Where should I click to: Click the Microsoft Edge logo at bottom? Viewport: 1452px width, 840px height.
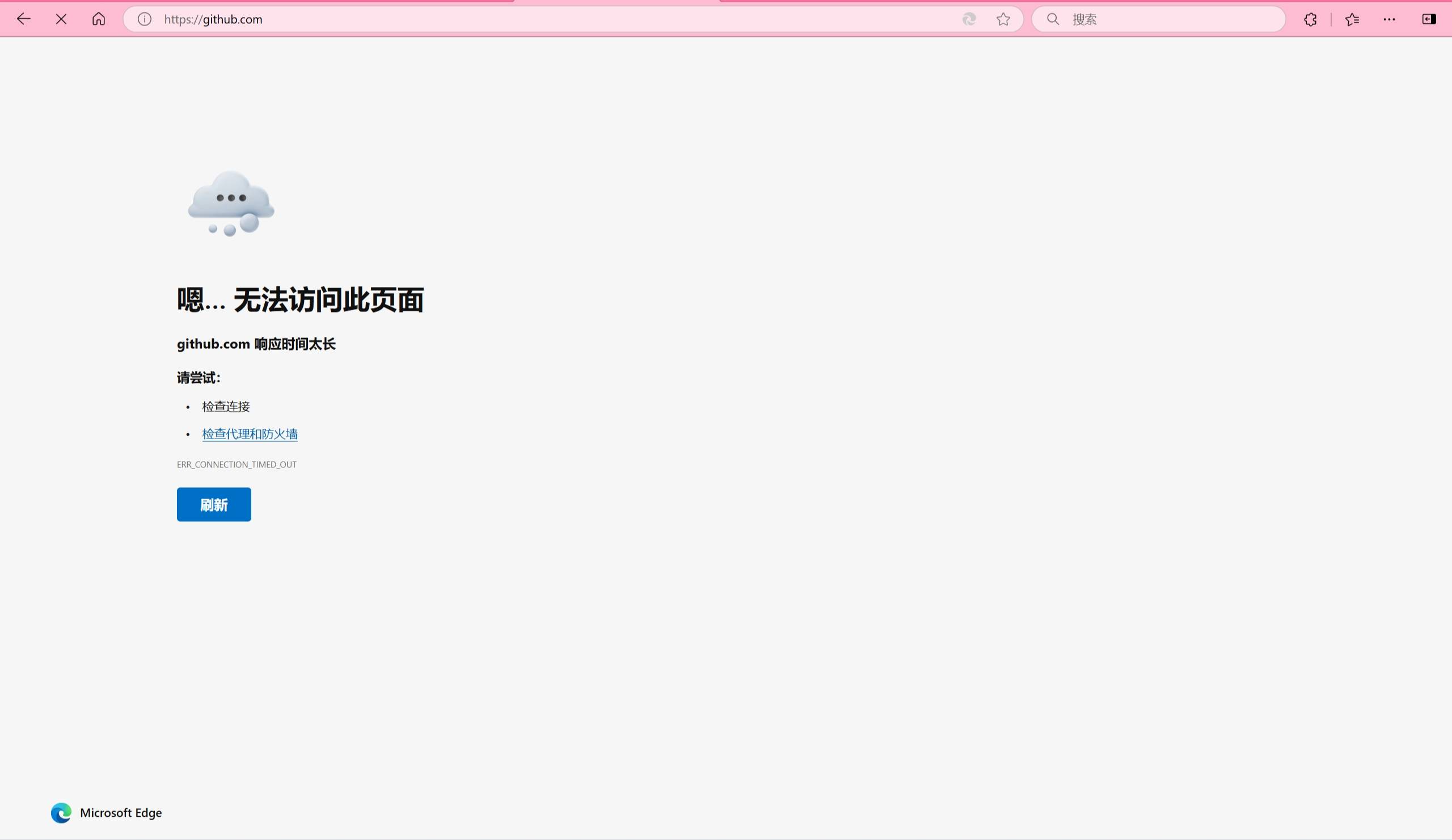[61, 812]
